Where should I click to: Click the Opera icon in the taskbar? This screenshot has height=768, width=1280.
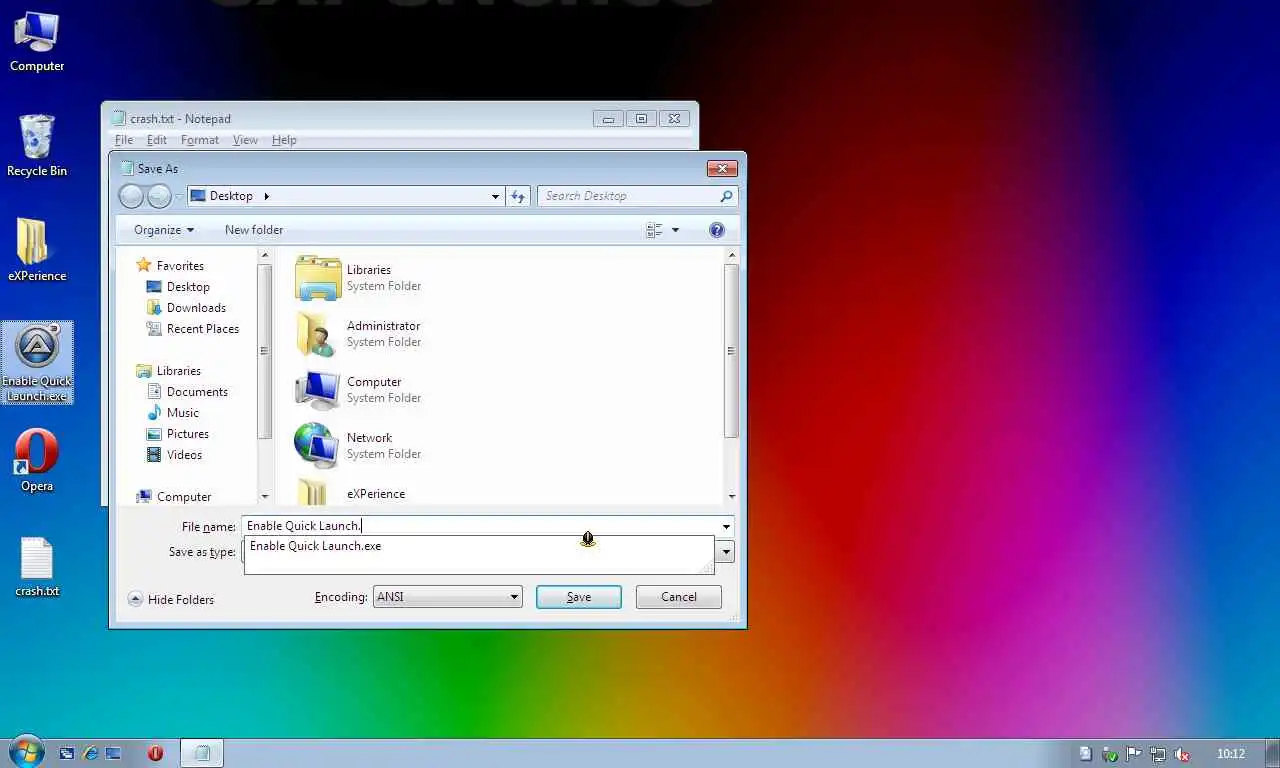pyautogui.click(x=155, y=753)
